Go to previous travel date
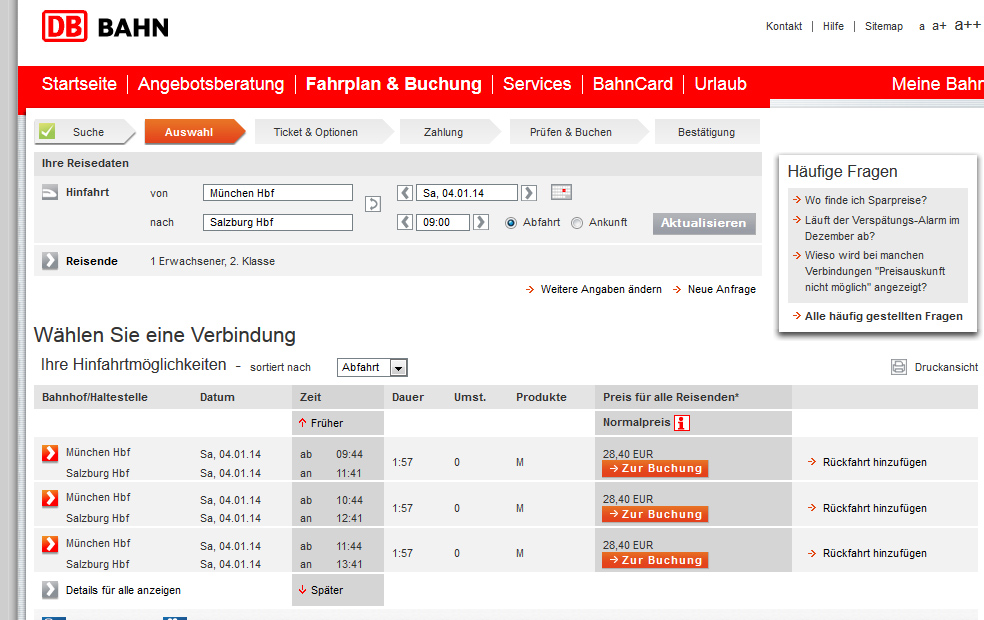The width and height of the screenshot is (984, 620). click(405, 193)
